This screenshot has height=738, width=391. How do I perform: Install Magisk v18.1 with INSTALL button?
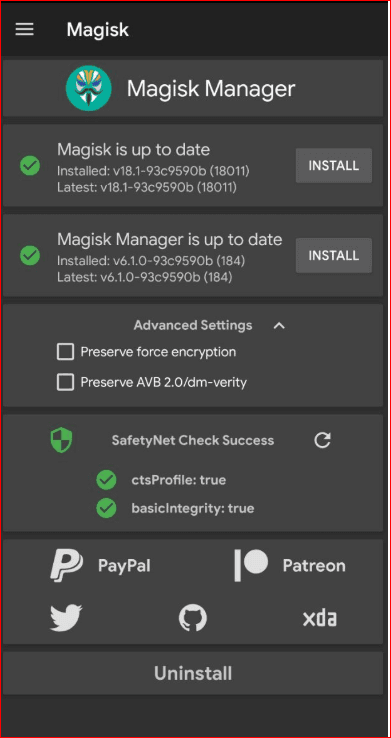click(x=334, y=166)
